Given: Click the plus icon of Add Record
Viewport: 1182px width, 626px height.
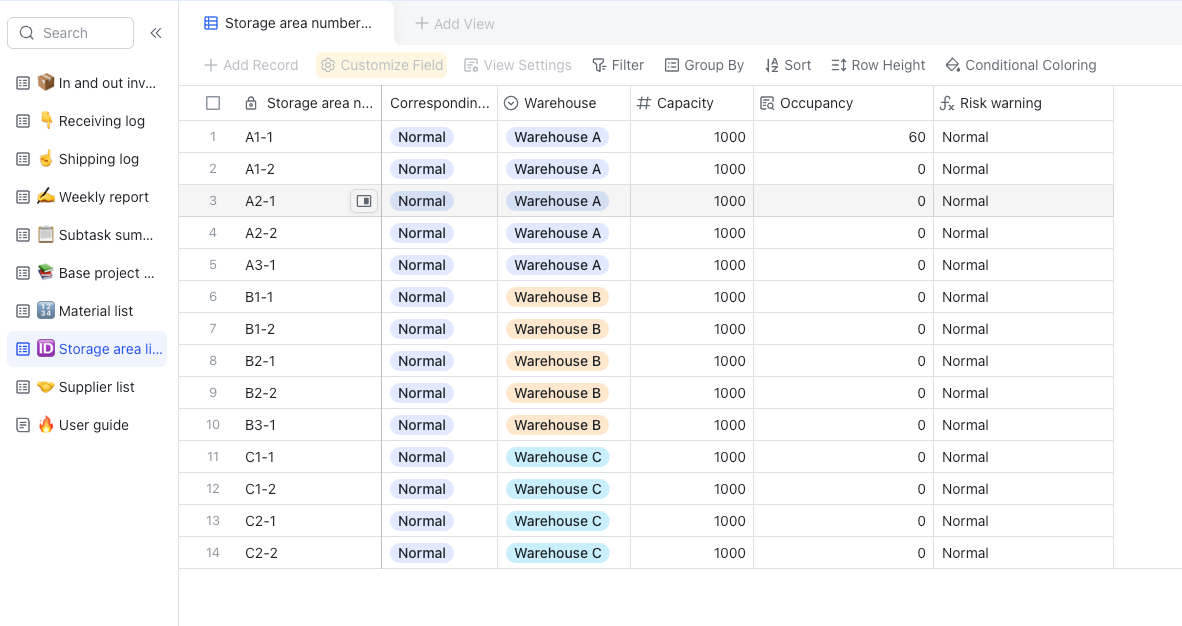Looking at the screenshot, I should pyautogui.click(x=211, y=65).
